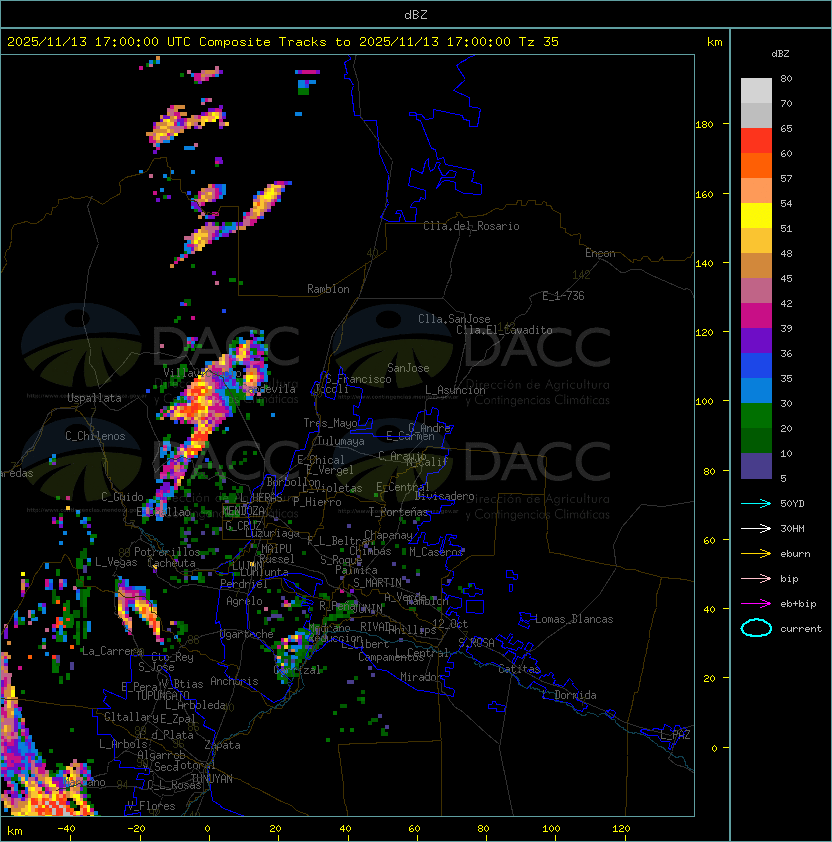
Task: Click the 'Encon' map label
Action: [x=600, y=253]
